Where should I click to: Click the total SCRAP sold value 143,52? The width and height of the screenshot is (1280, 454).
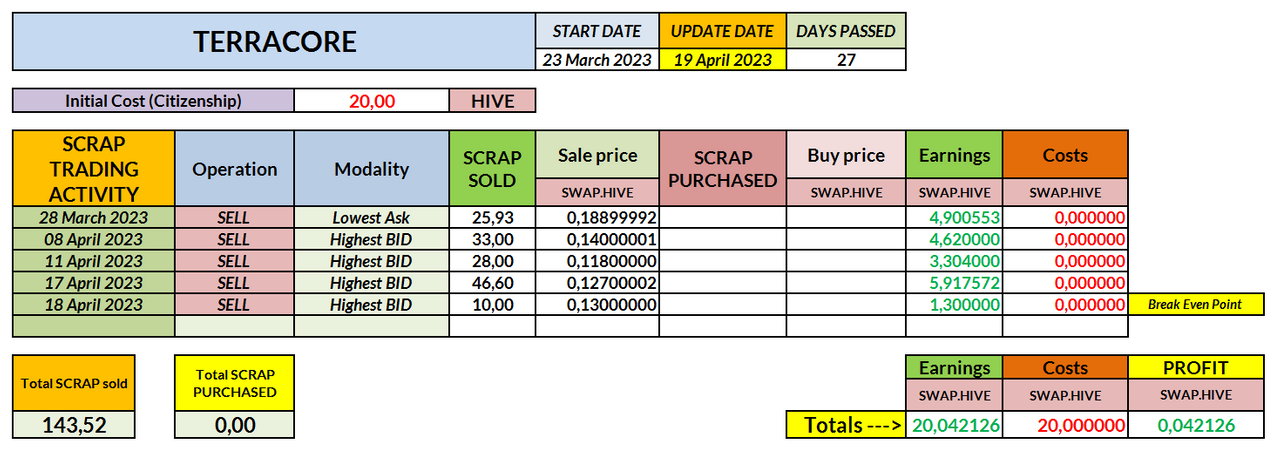click(x=74, y=425)
